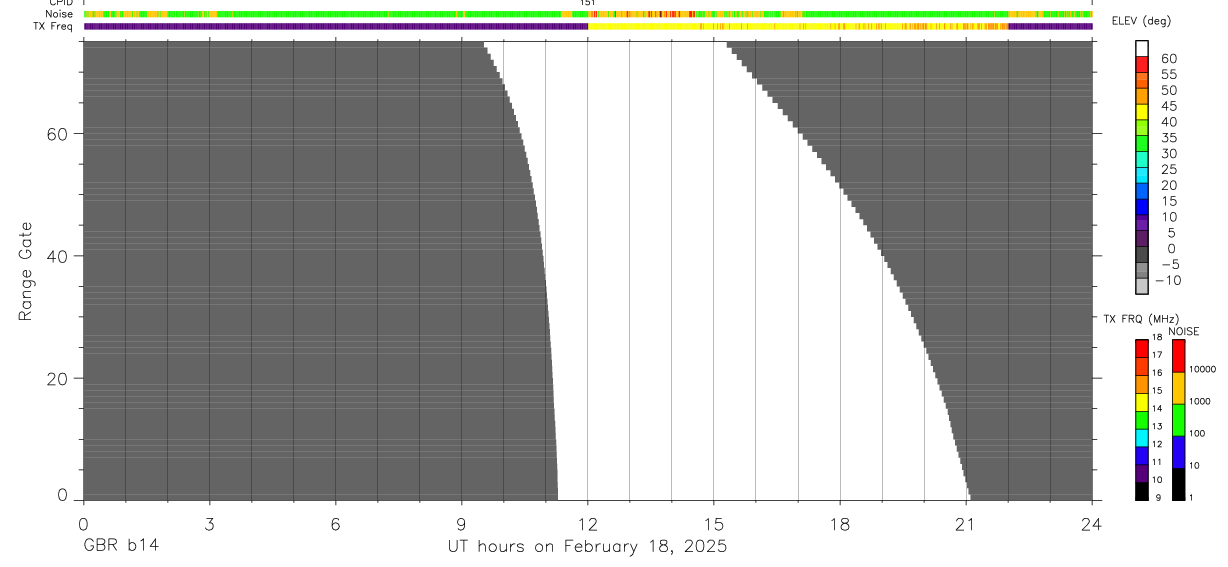Viewport: 1228px width, 567px height.
Task: Select x-axis tick label '24'
Action: (x=1092, y=524)
